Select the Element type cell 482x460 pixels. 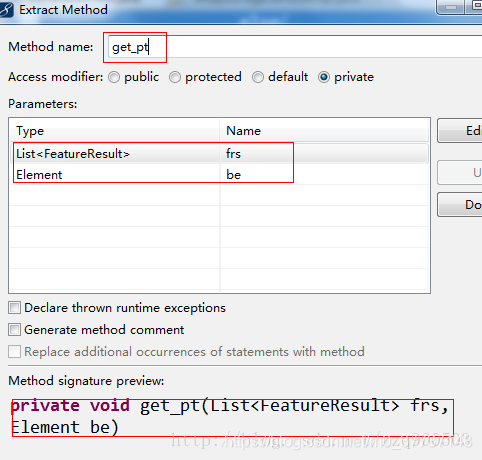(x=115, y=175)
